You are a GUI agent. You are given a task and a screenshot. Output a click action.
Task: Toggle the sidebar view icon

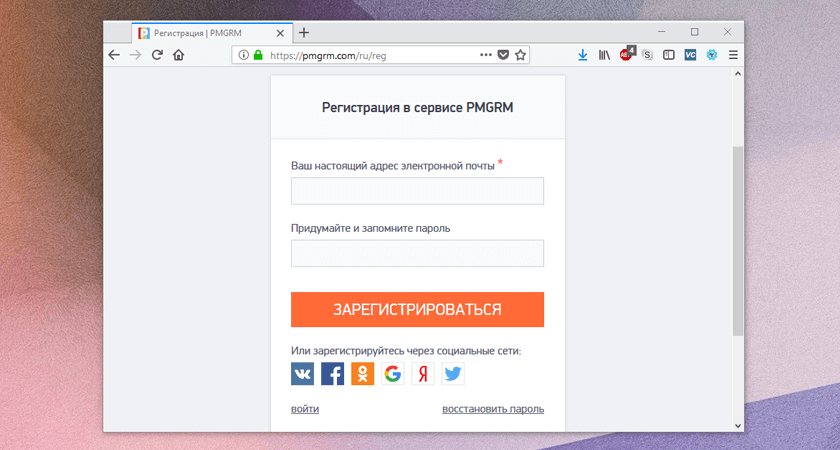669,55
